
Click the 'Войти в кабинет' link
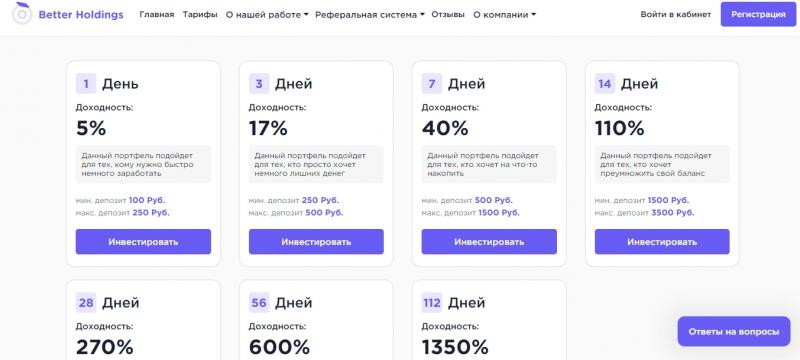pos(676,15)
